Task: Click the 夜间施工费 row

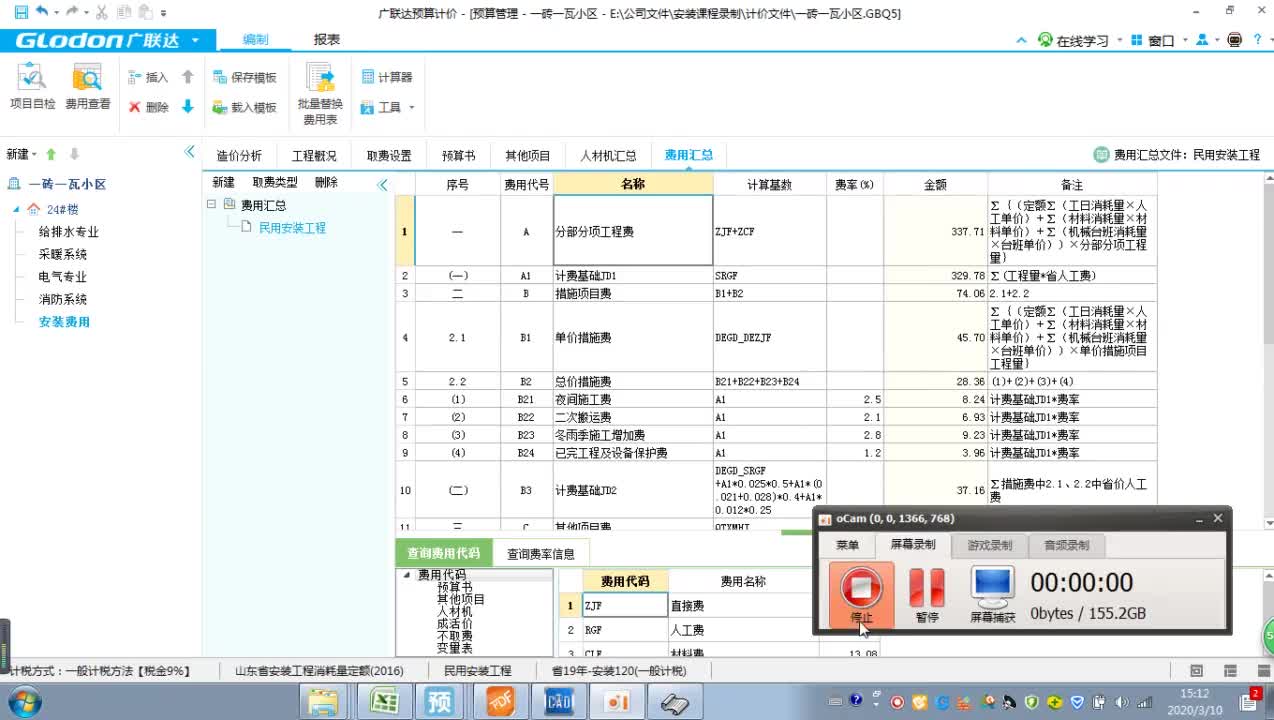Action: [x=775, y=399]
